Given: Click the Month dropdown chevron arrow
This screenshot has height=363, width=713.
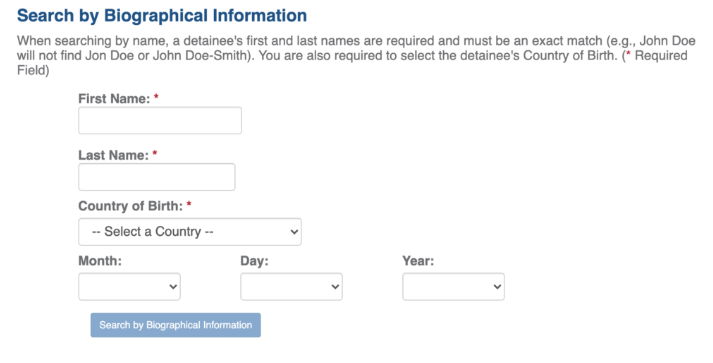Looking at the screenshot, I should [173, 287].
